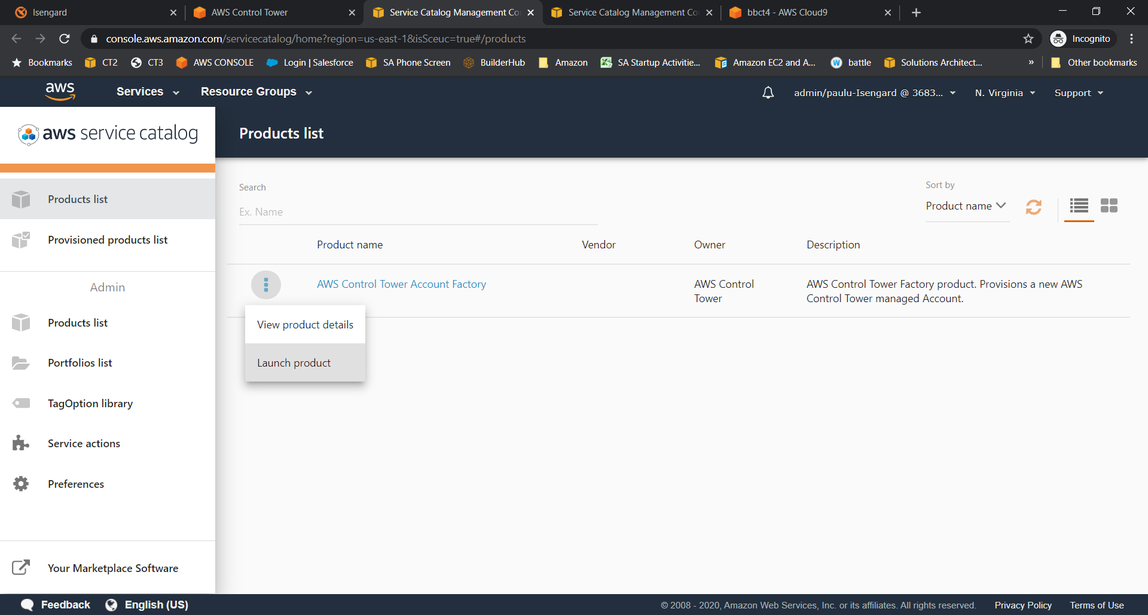1148x615 pixels.
Task: Open the SA Startup Activities bookmark
Action: (650, 63)
